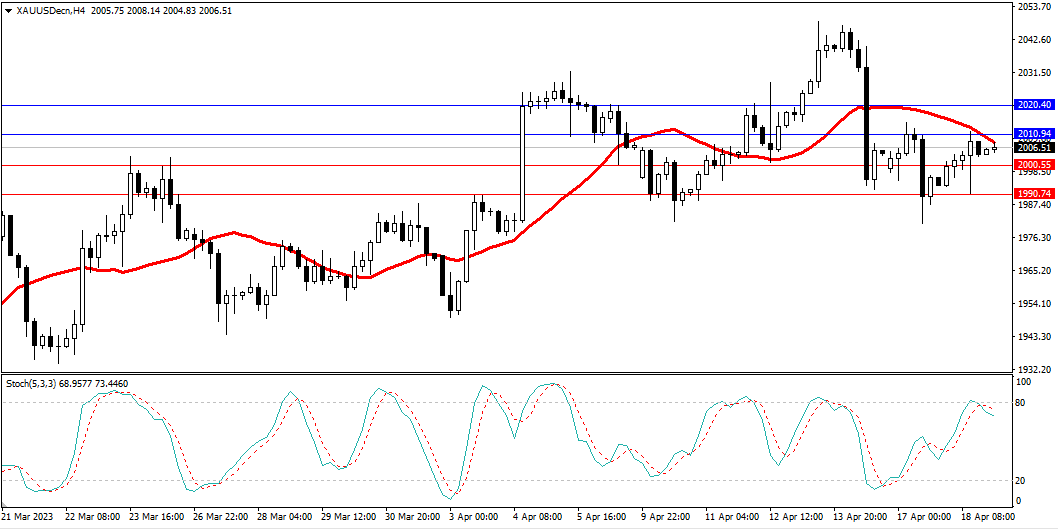
Task: Click the 4 Apr 08:00 time label
Action: 538,516
